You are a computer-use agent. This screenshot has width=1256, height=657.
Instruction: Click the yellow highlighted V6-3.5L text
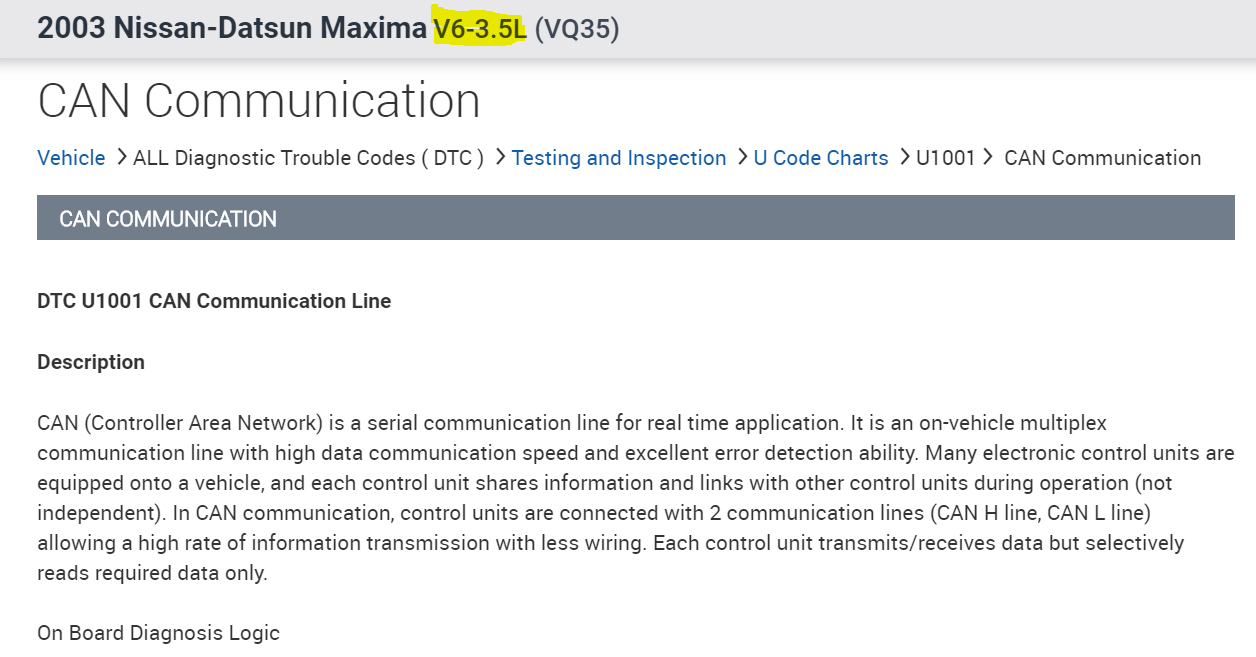pyautogui.click(x=479, y=29)
